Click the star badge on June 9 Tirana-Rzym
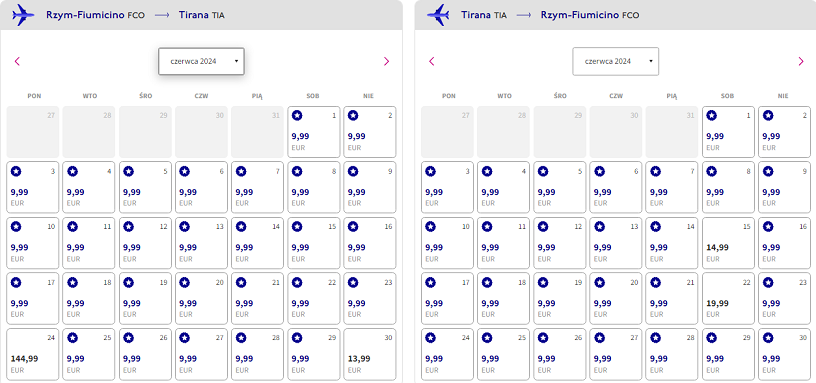 (x=768, y=171)
